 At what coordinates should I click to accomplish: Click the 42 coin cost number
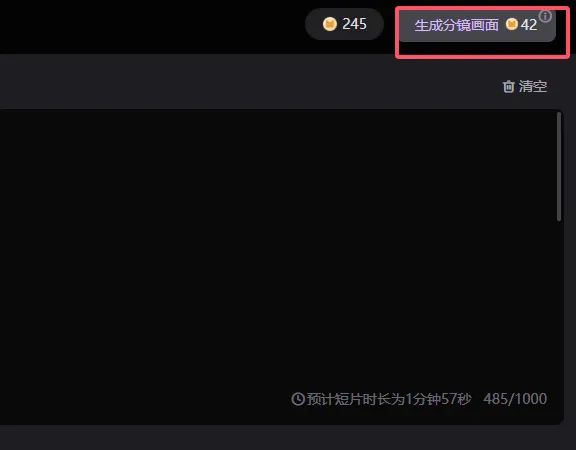click(x=529, y=25)
